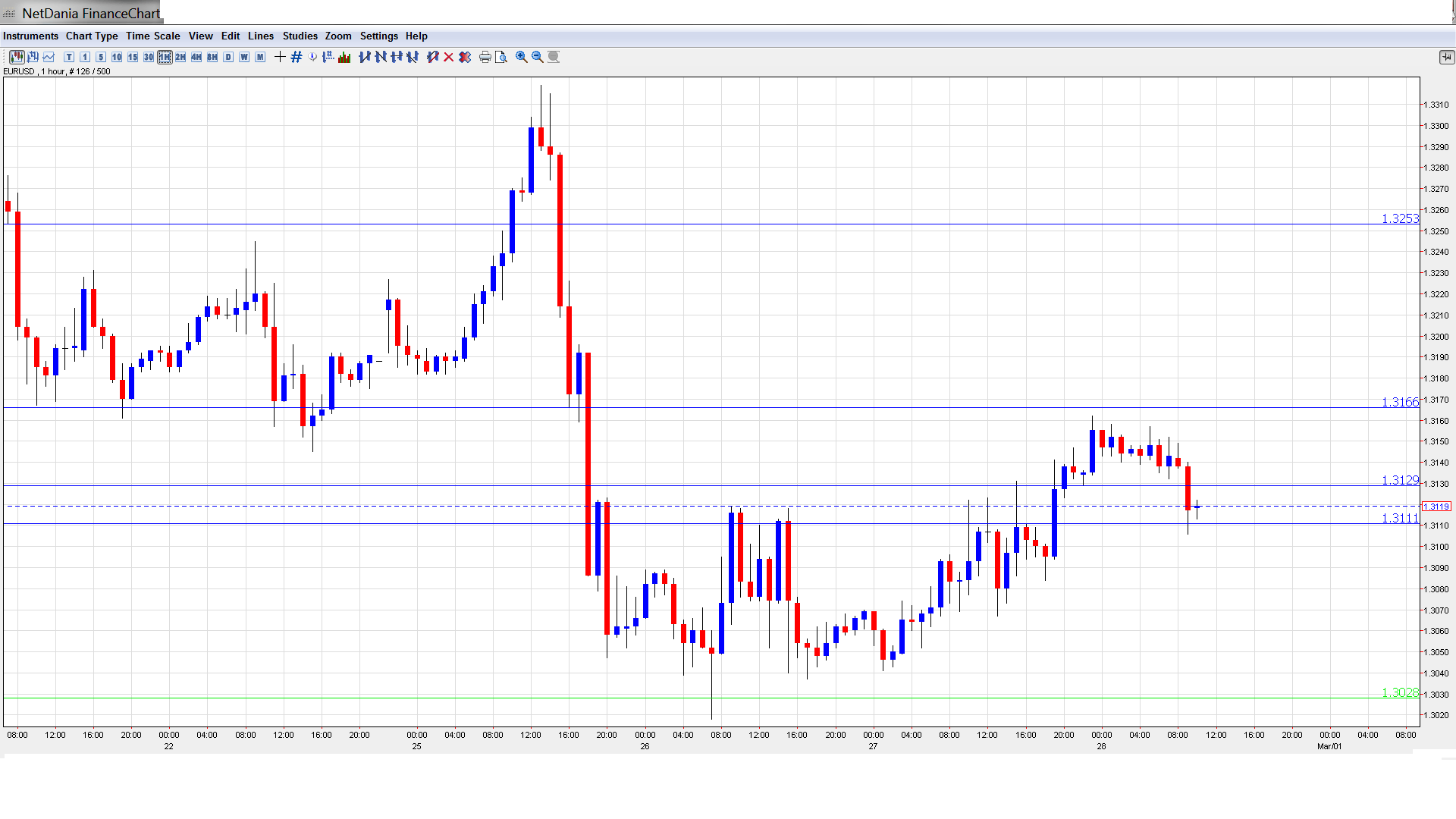1456x819 pixels.
Task: Click the print chart icon
Action: (x=485, y=57)
